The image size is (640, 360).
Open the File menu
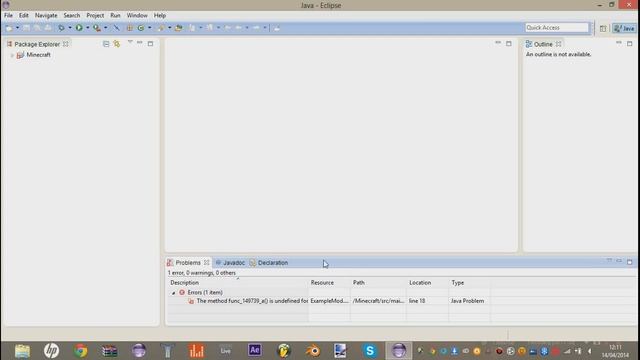[8, 15]
